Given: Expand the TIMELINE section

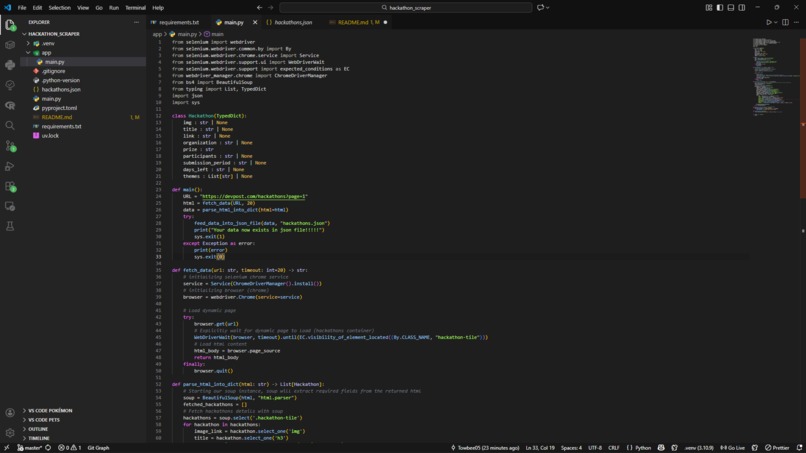Looking at the screenshot, I should (39, 438).
